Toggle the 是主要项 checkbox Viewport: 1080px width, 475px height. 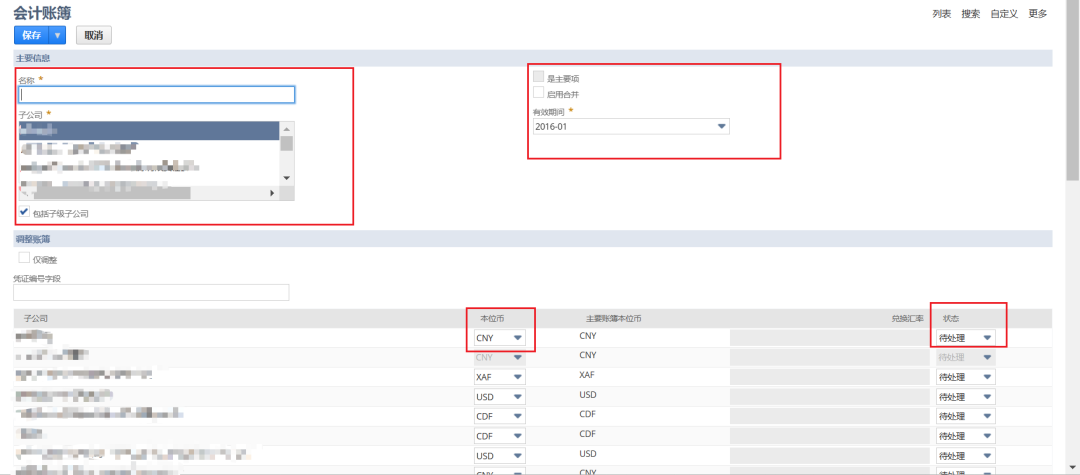pos(539,77)
